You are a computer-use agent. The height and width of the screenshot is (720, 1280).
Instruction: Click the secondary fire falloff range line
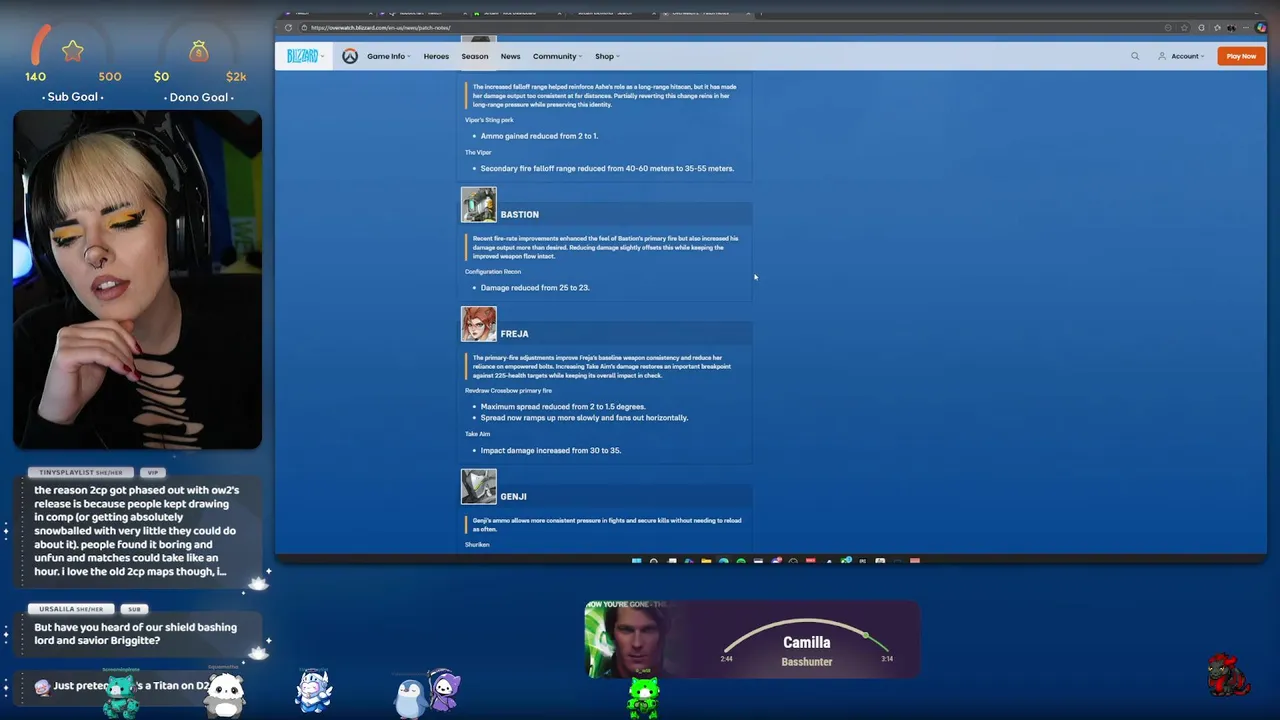pyautogui.click(x=607, y=168)
